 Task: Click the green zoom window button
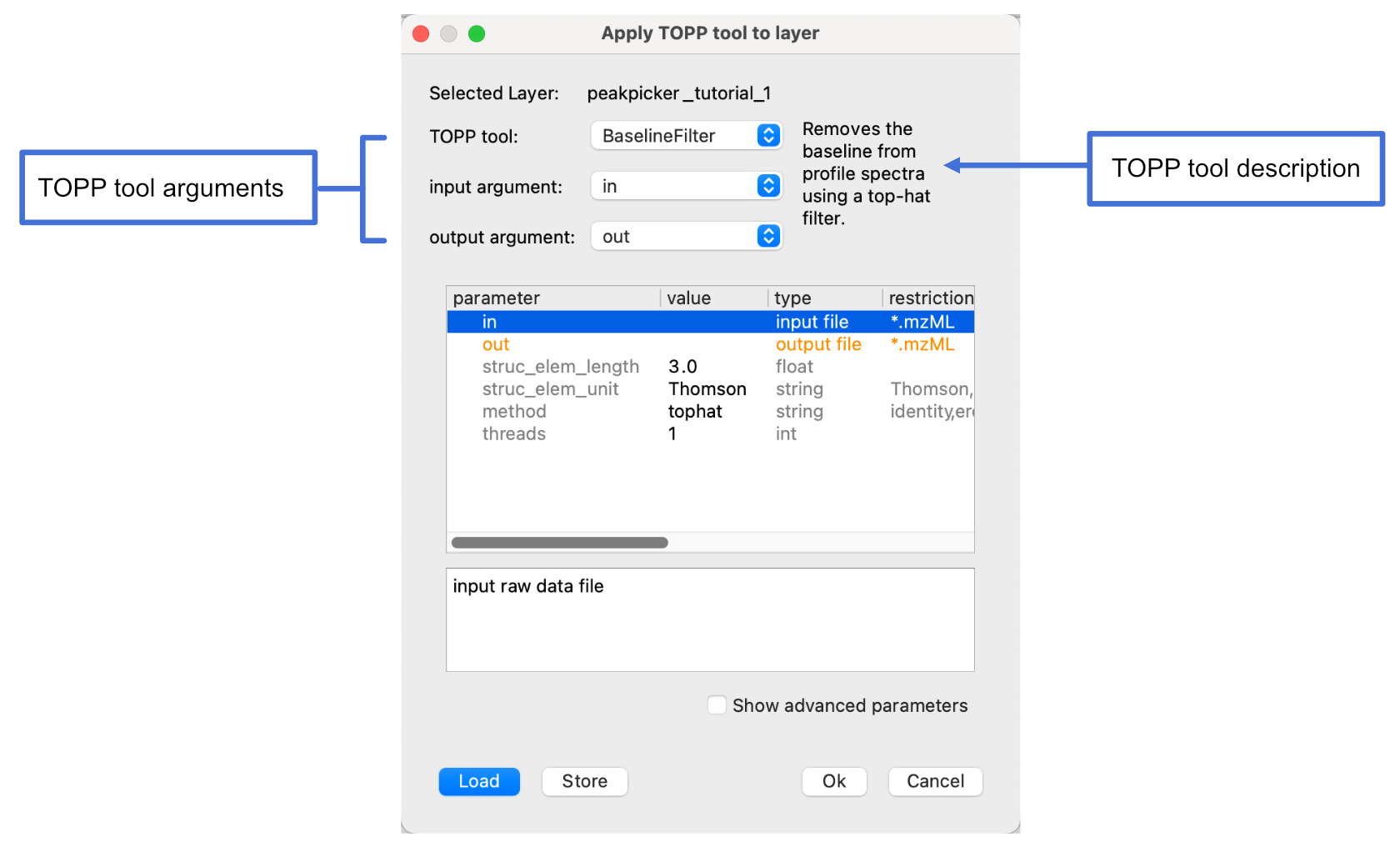[477, 33]
